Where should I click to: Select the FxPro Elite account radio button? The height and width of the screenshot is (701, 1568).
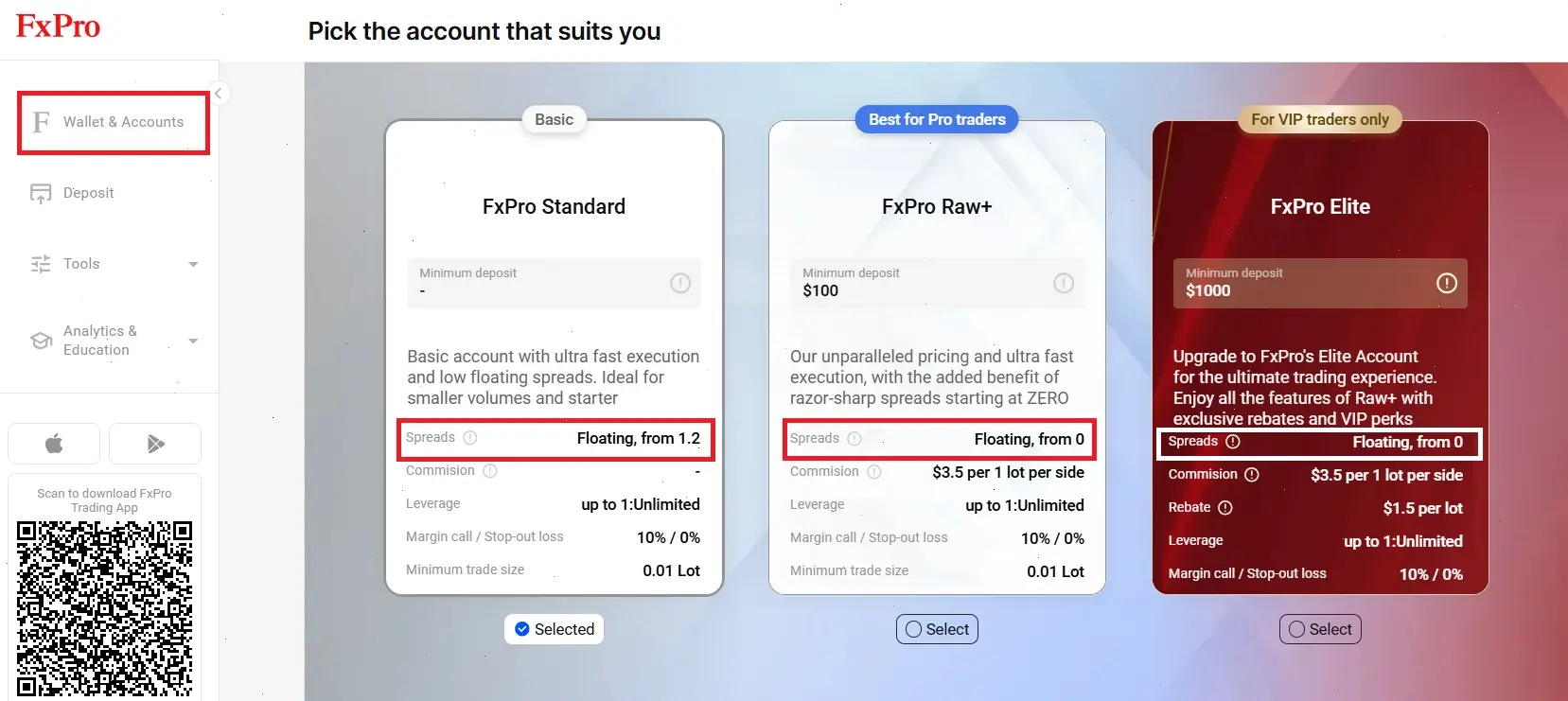tap(1296, 629)
